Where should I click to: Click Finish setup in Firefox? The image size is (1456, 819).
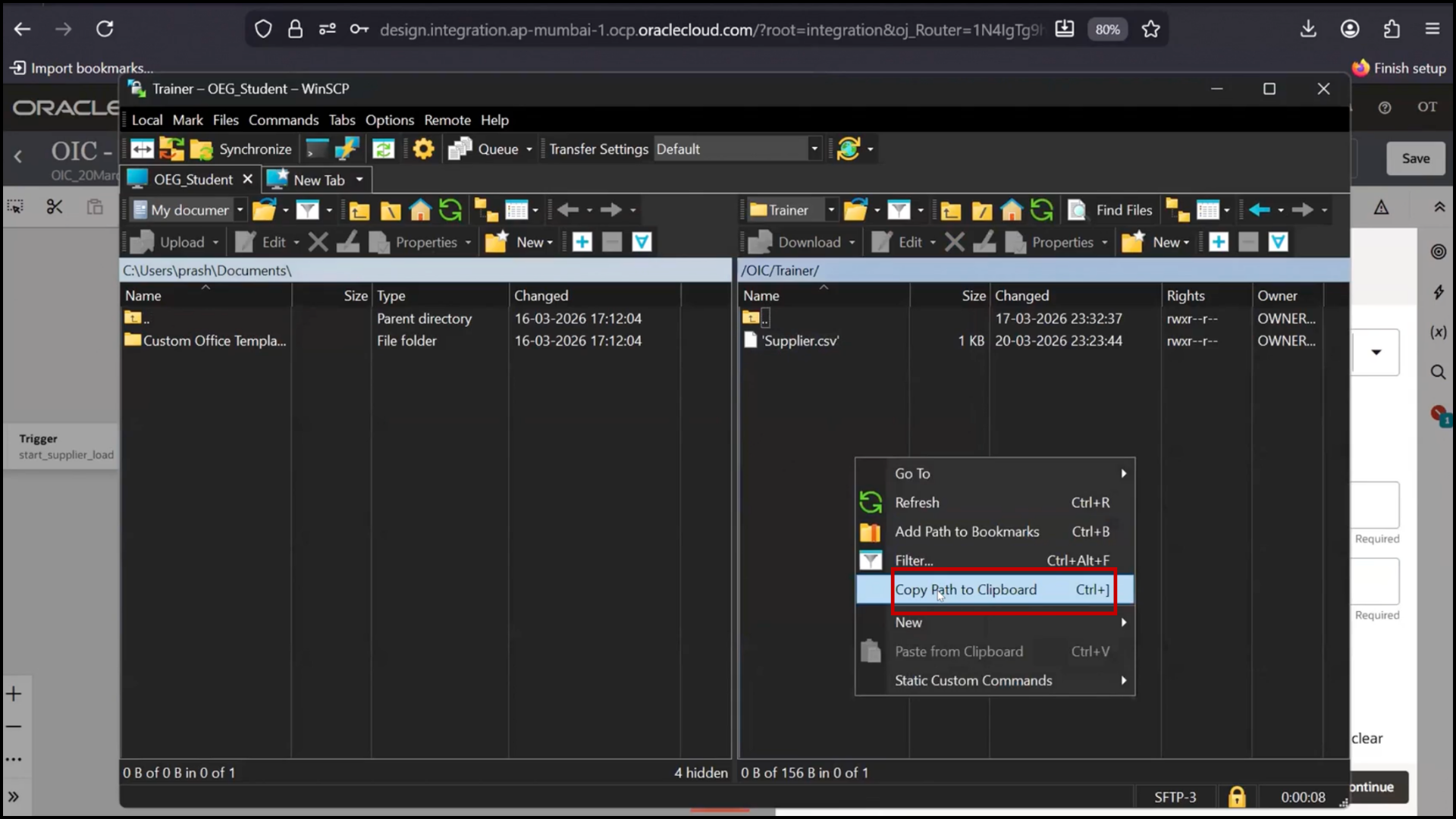tap(1400, 68)
